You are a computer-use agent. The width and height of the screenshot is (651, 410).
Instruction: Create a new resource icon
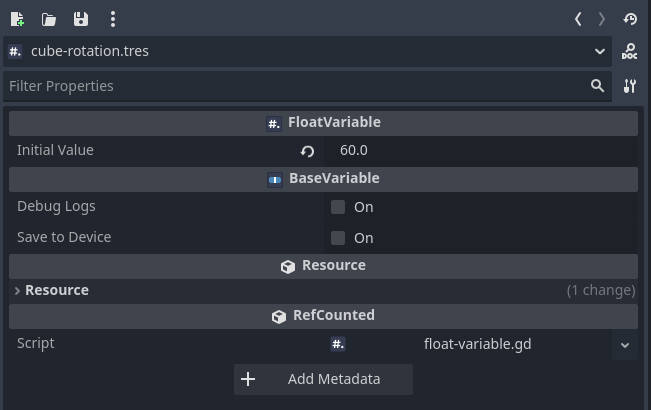point(17,19)
